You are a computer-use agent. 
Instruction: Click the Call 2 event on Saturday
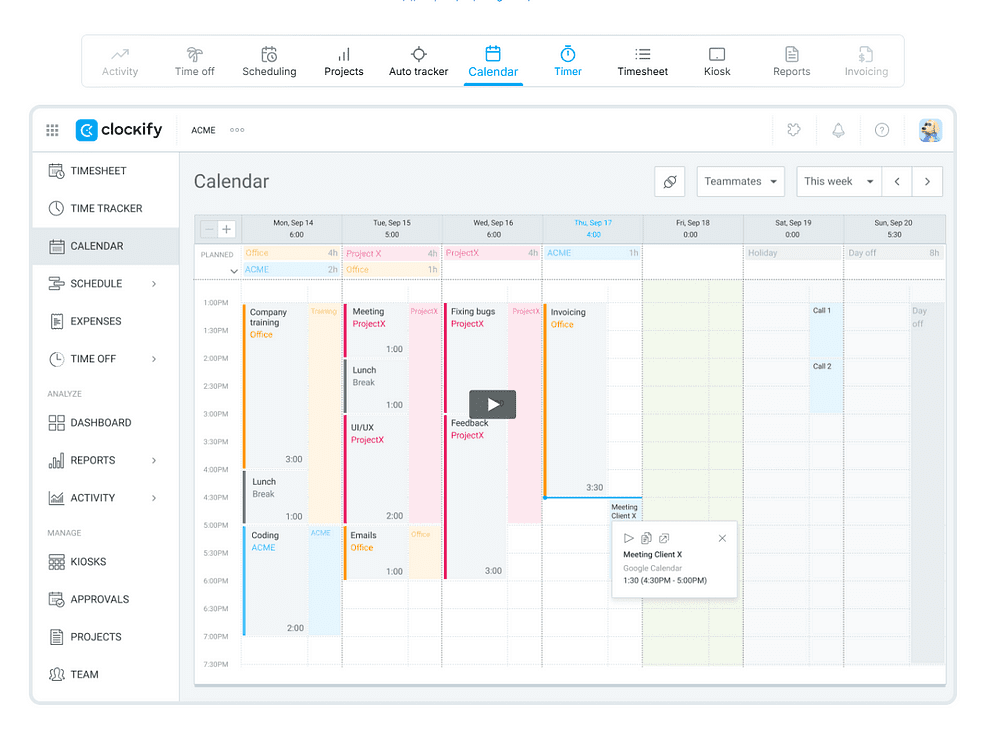pyautogui.click(x=826, y=386)
